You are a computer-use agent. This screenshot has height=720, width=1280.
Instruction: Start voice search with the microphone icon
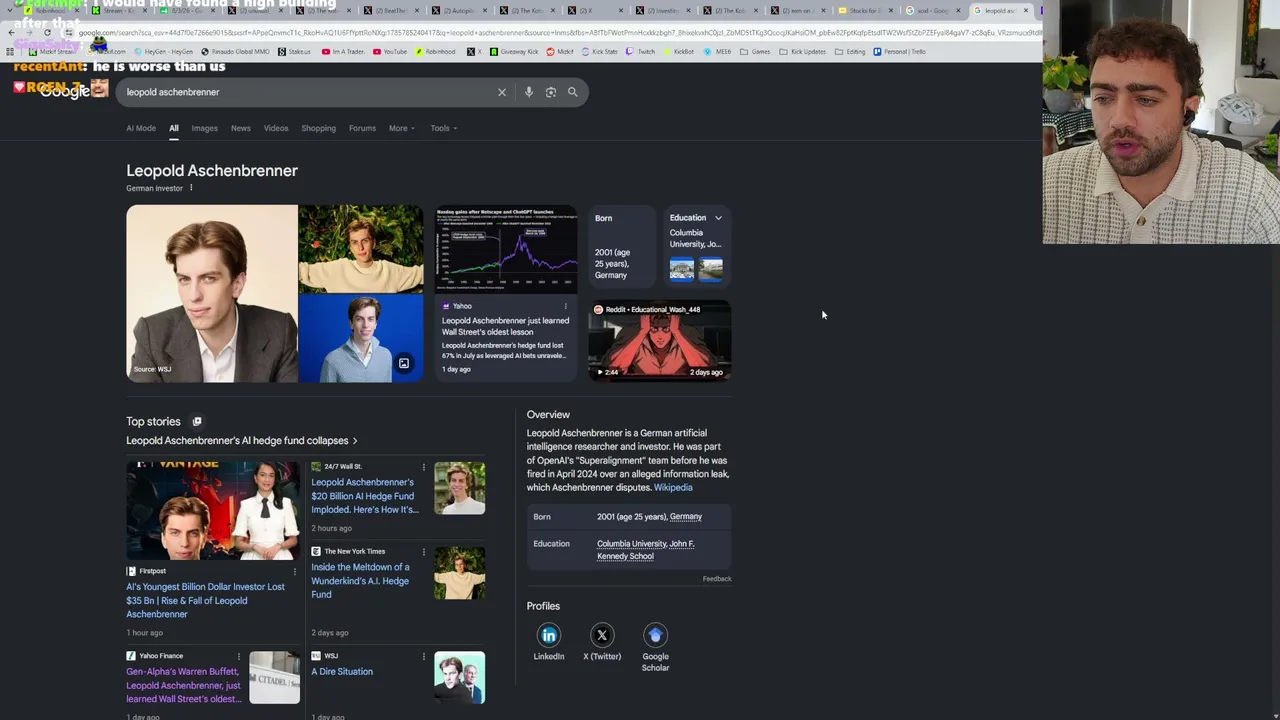[x=529, y=92]
